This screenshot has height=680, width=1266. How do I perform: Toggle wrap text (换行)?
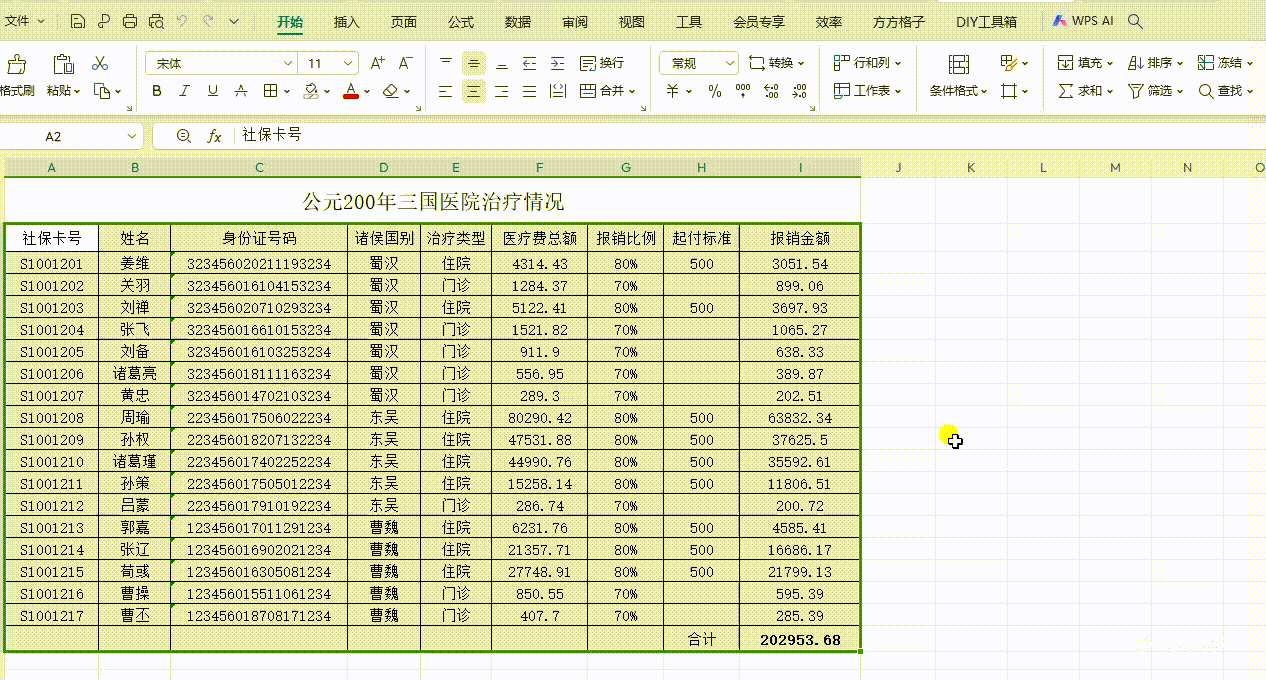pyautogui.click(x=601, y=63)
